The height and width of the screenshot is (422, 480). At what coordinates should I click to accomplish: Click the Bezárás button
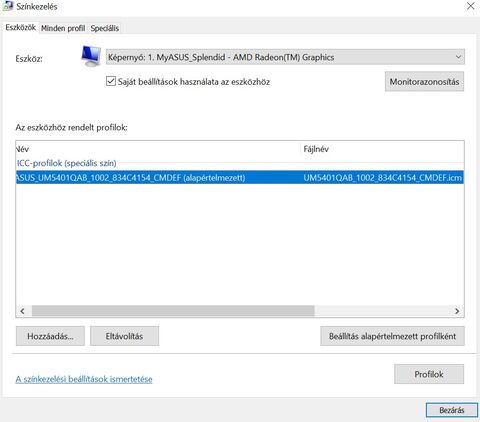tap(452, 410)
